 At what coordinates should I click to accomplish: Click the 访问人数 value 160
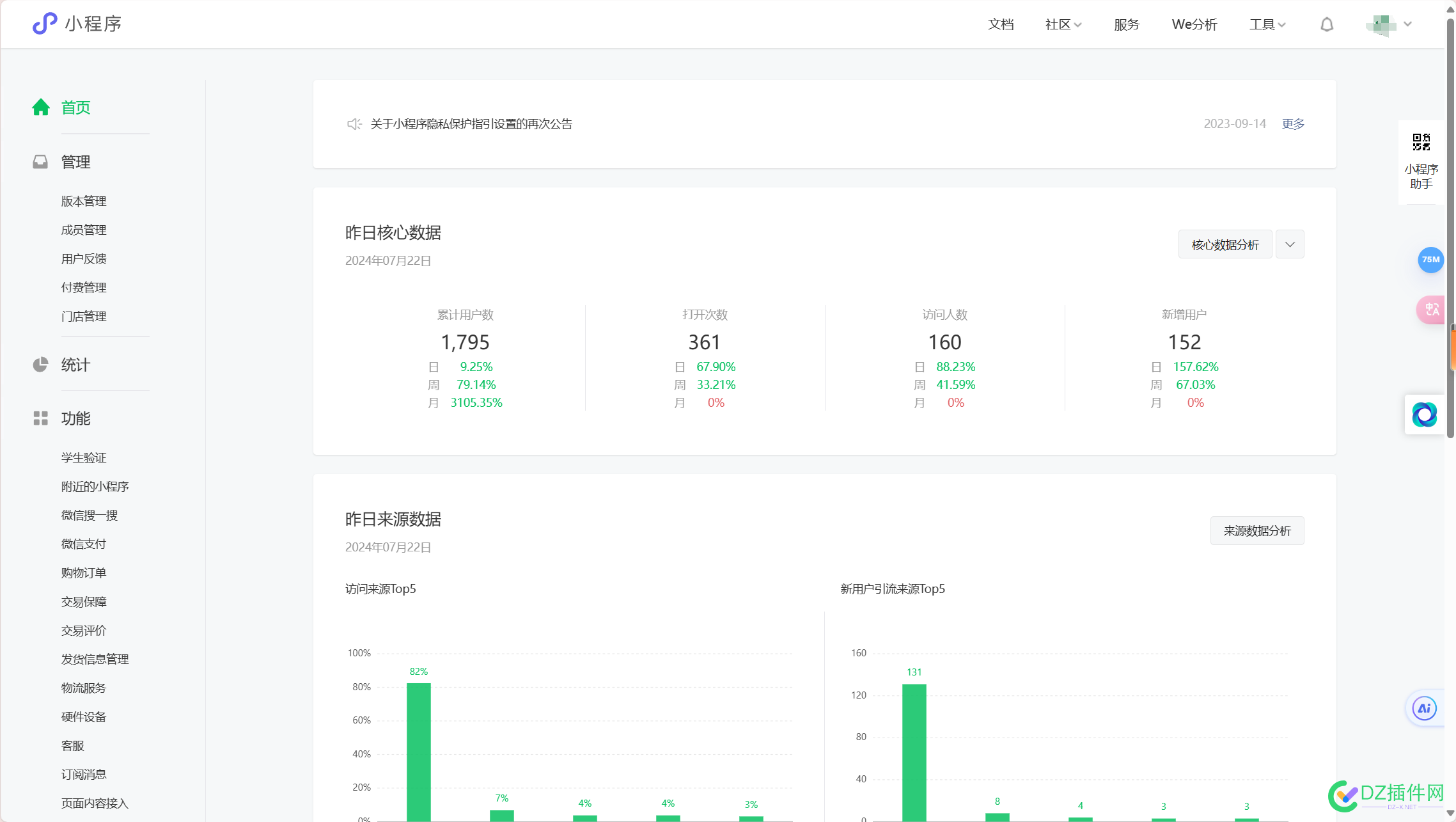(944, 342)
